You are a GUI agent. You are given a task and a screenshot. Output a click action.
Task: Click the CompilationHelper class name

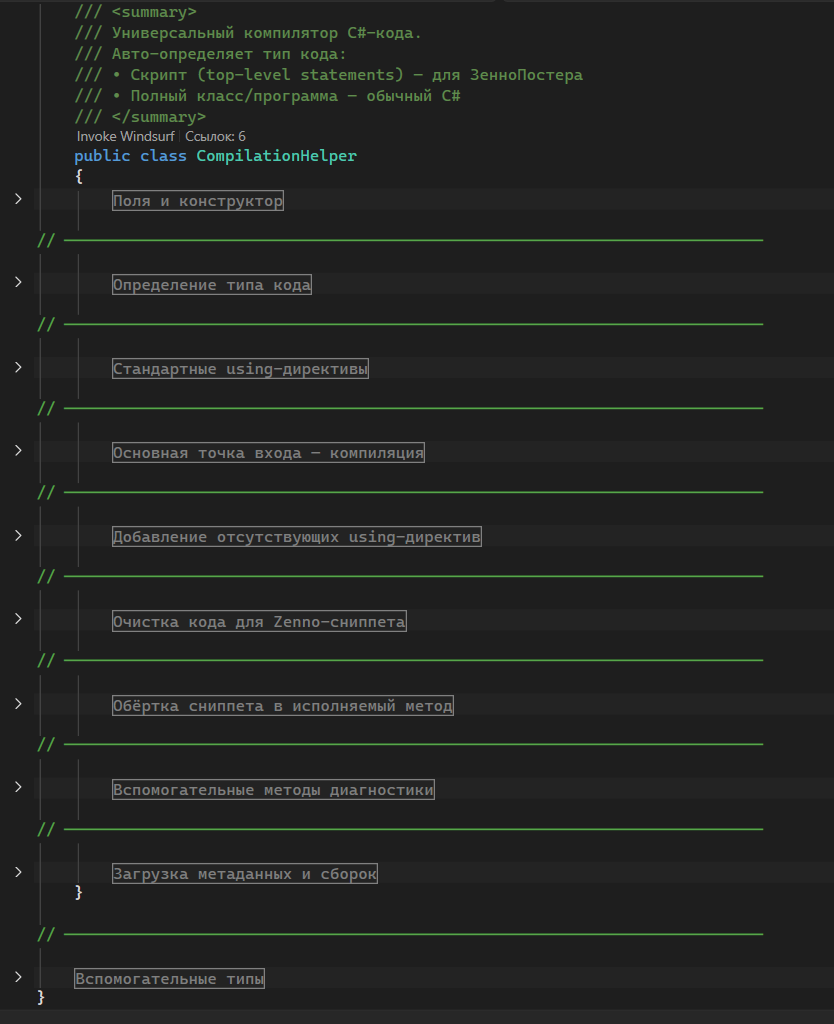tap(276, 156)
